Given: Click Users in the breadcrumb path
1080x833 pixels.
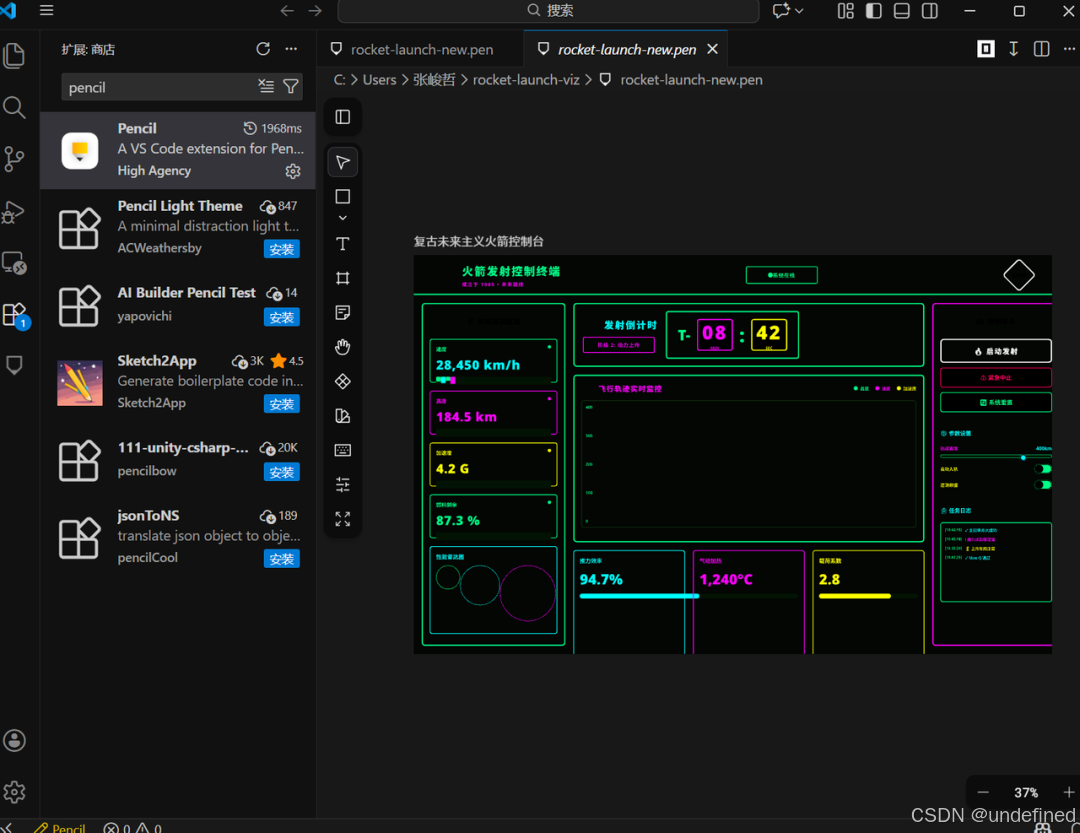Looking at the screenshot, I should 380,80.
